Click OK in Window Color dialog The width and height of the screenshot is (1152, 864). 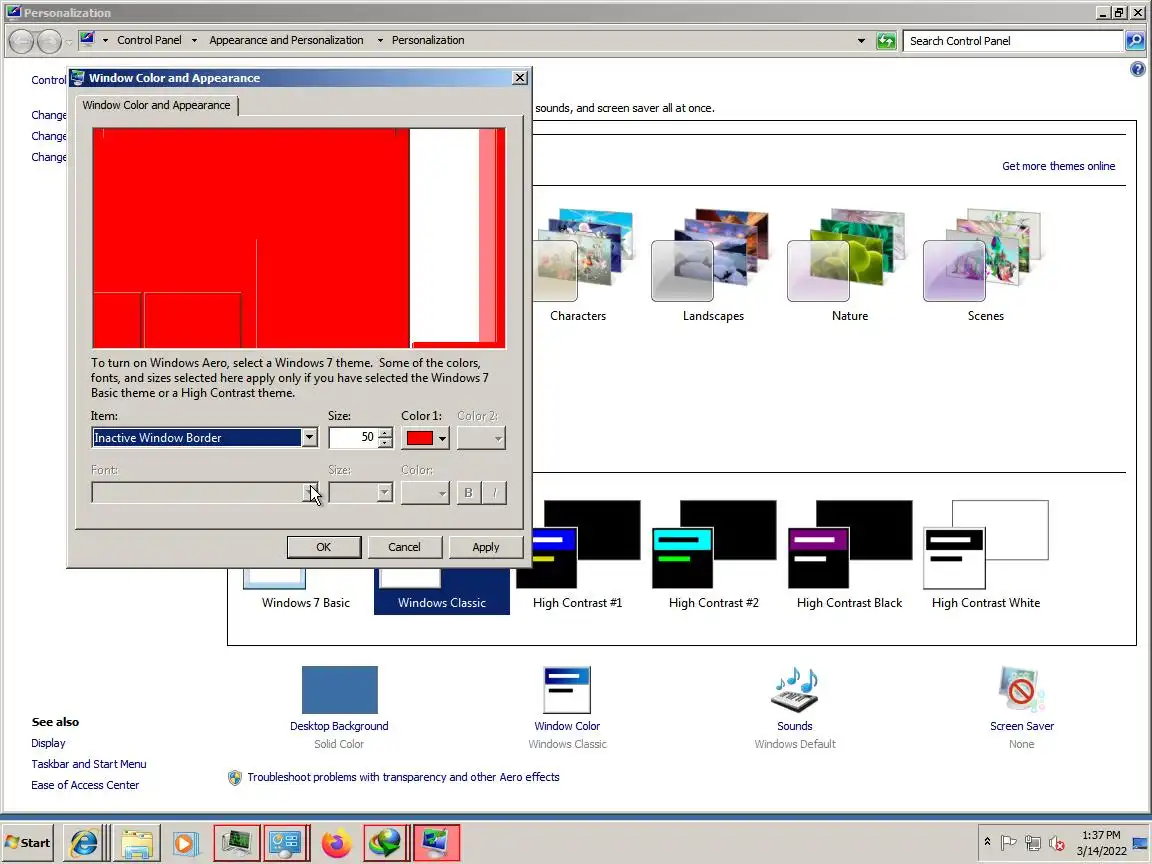(x=323, y=547)
